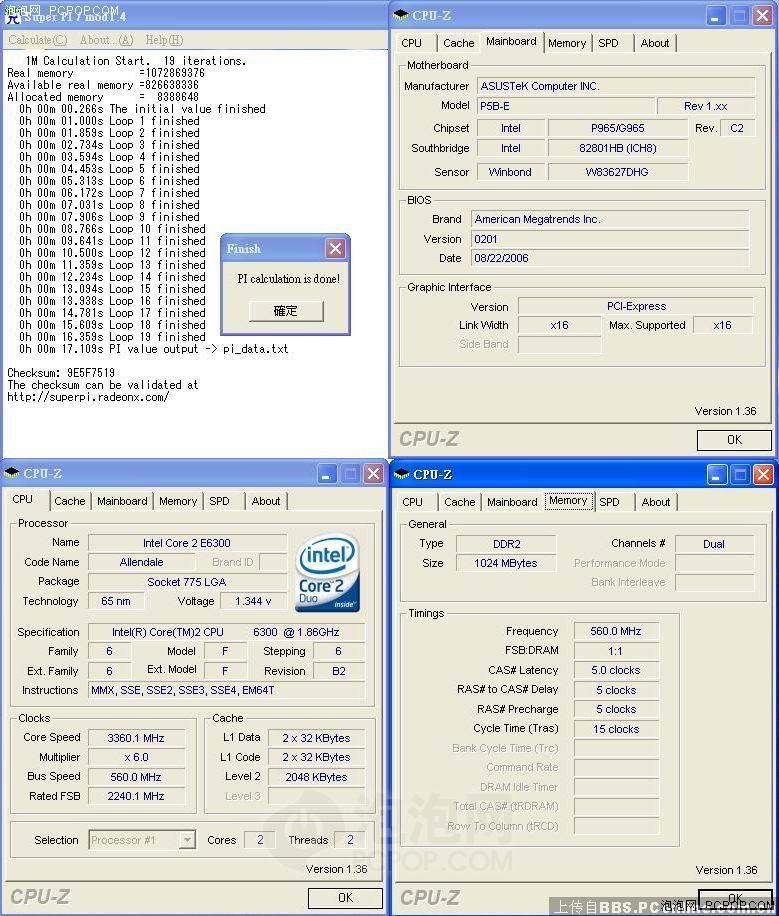
Task: Click the Channels Dual value
Action: click(x=714, y=544)
